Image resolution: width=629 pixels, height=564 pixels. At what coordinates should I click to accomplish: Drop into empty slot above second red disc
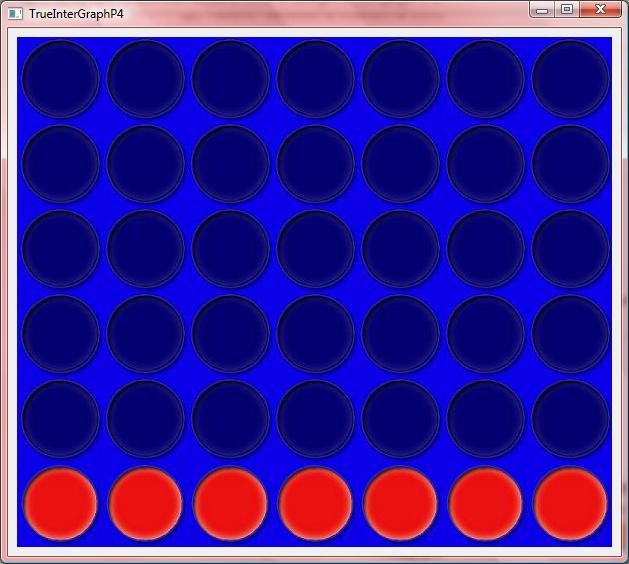tap(146, 419)
